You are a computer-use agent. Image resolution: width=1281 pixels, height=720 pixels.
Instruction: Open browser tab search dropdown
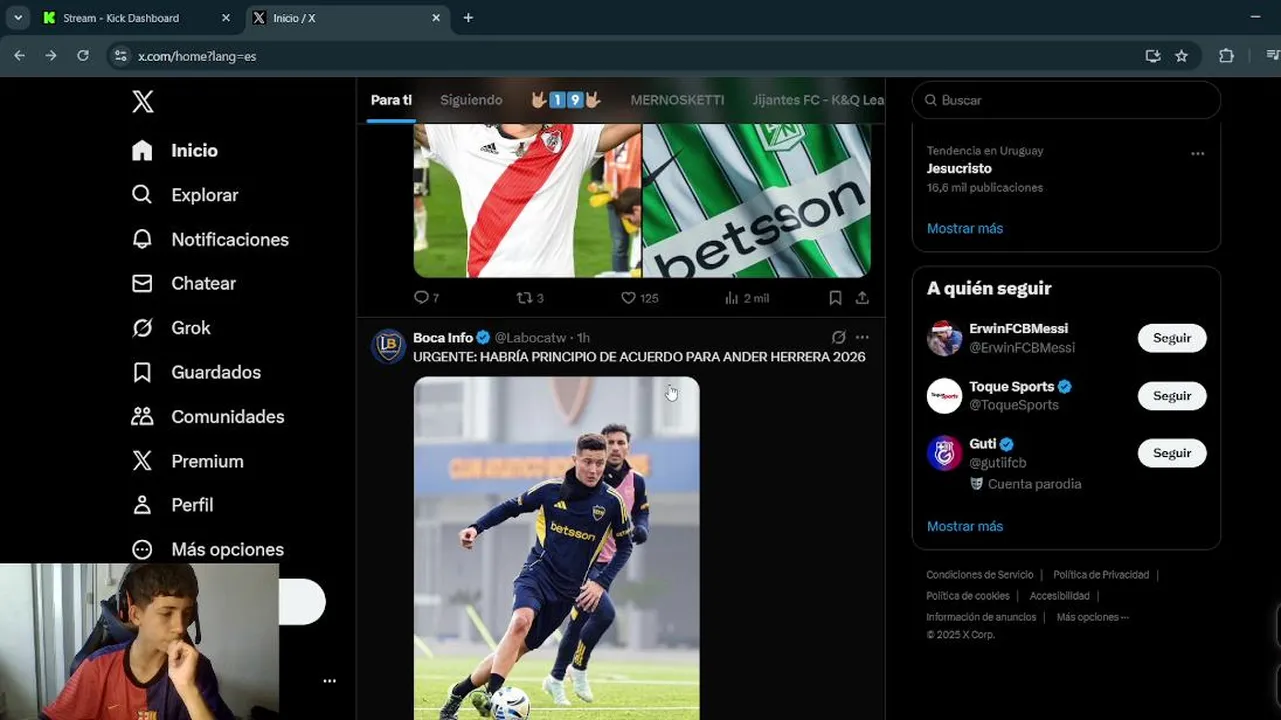coord(18,18)
